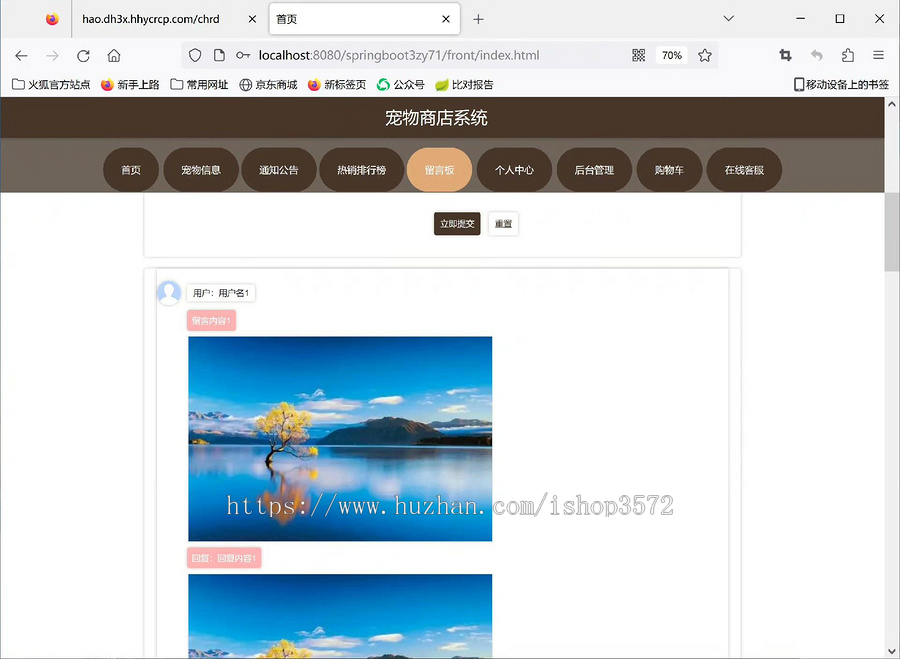Click the 回复：回复内容1 reply tag

224,558
